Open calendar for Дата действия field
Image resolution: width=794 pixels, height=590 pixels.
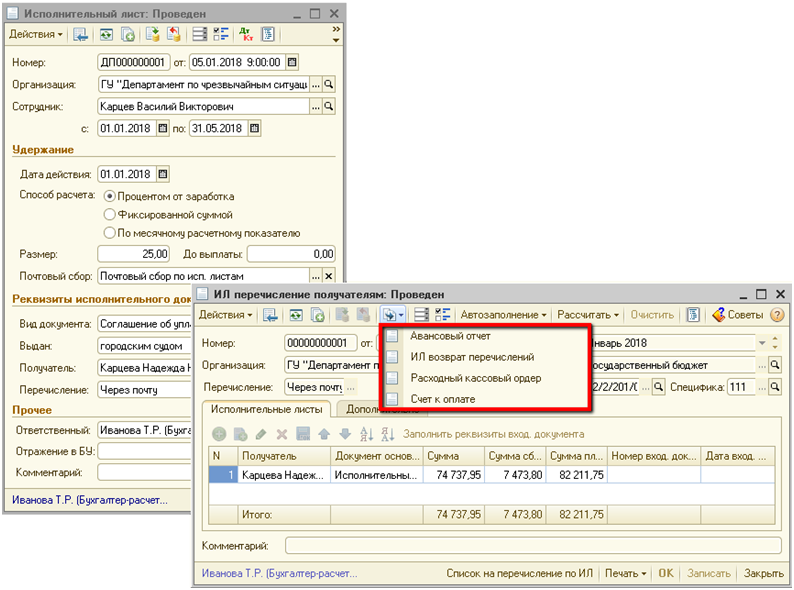tap(160, 174)
